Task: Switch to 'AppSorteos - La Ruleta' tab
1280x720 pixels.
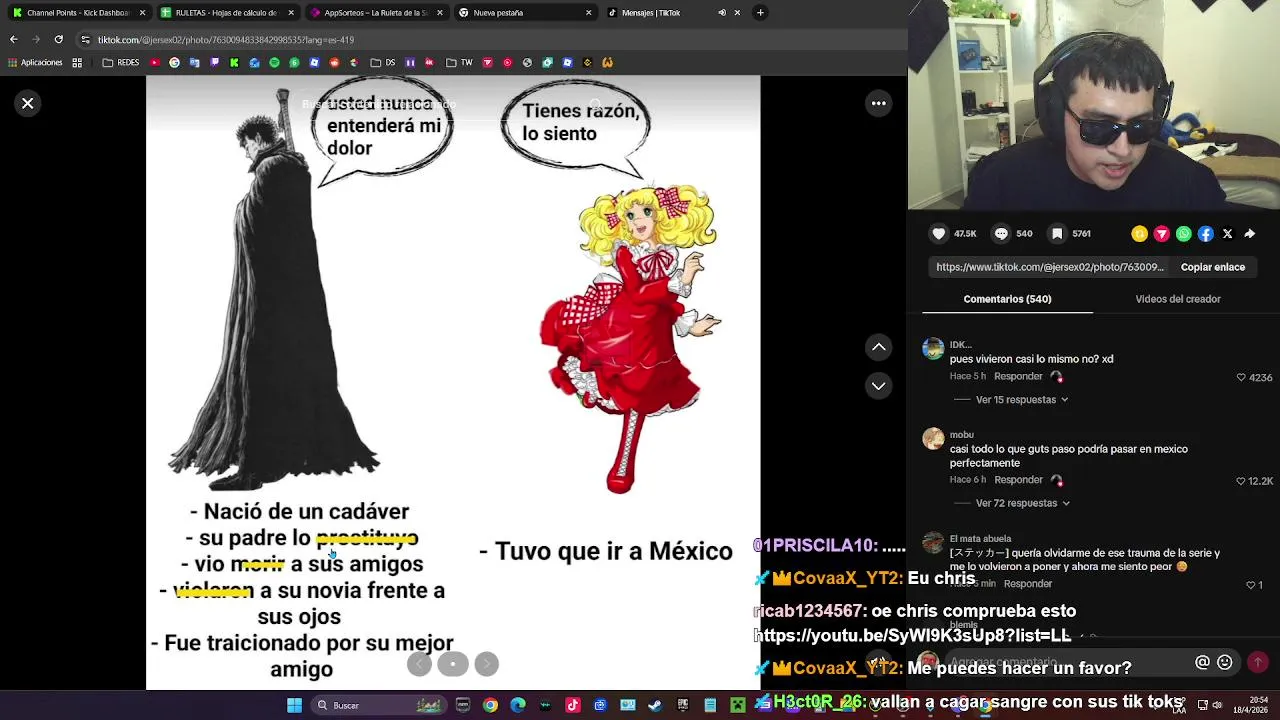Action: (375, 13)
